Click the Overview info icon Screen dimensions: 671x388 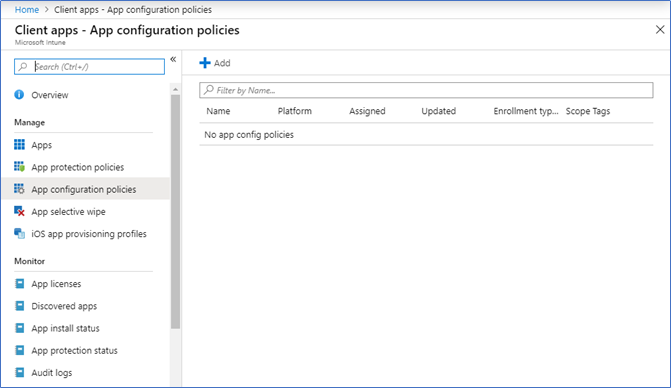pos(19,95)
